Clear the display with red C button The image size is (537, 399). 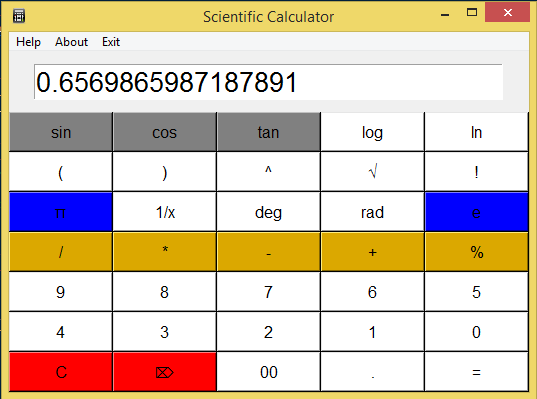coord(61,372)
